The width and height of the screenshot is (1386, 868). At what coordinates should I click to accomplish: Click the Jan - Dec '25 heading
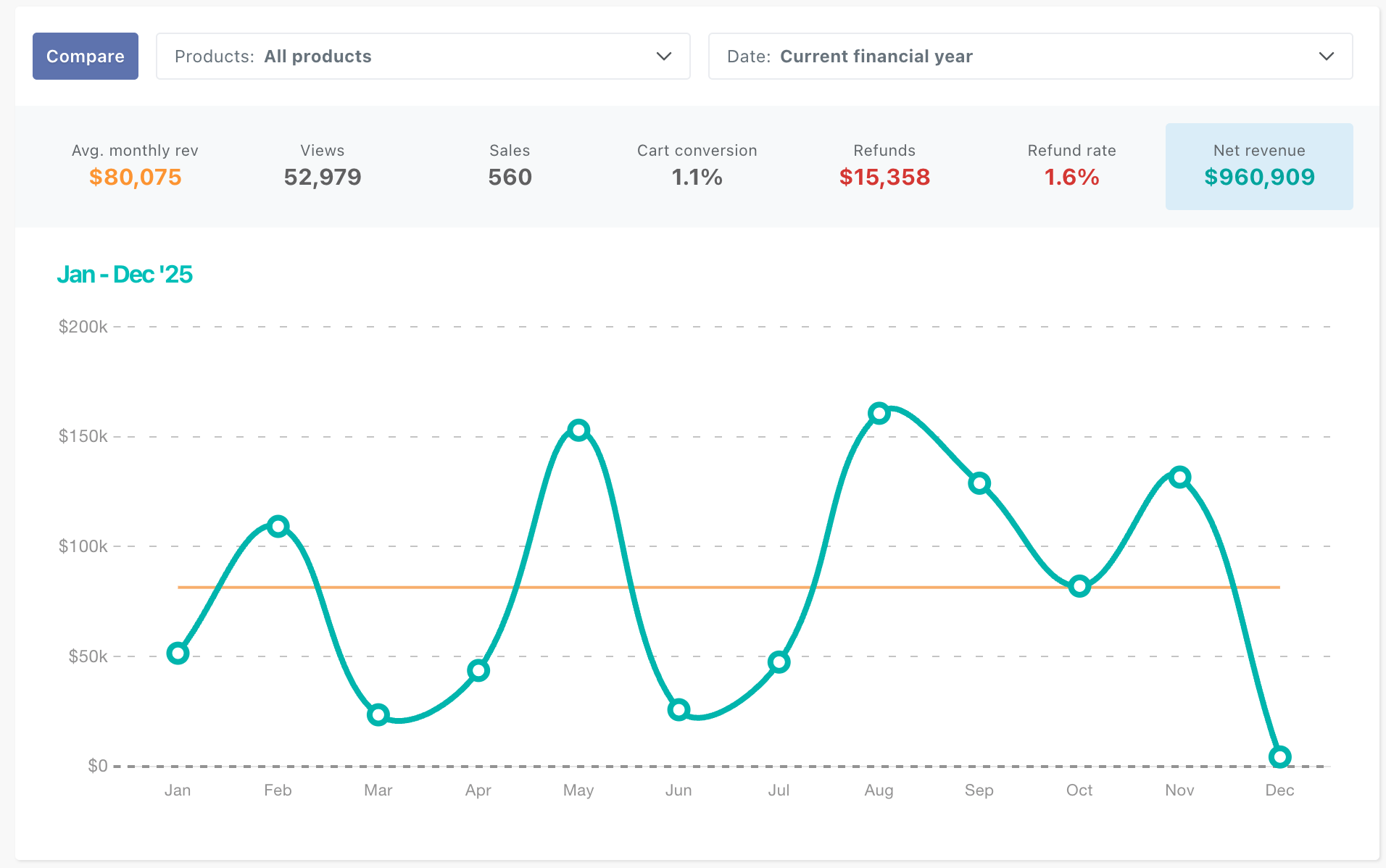tap(125, 275)
